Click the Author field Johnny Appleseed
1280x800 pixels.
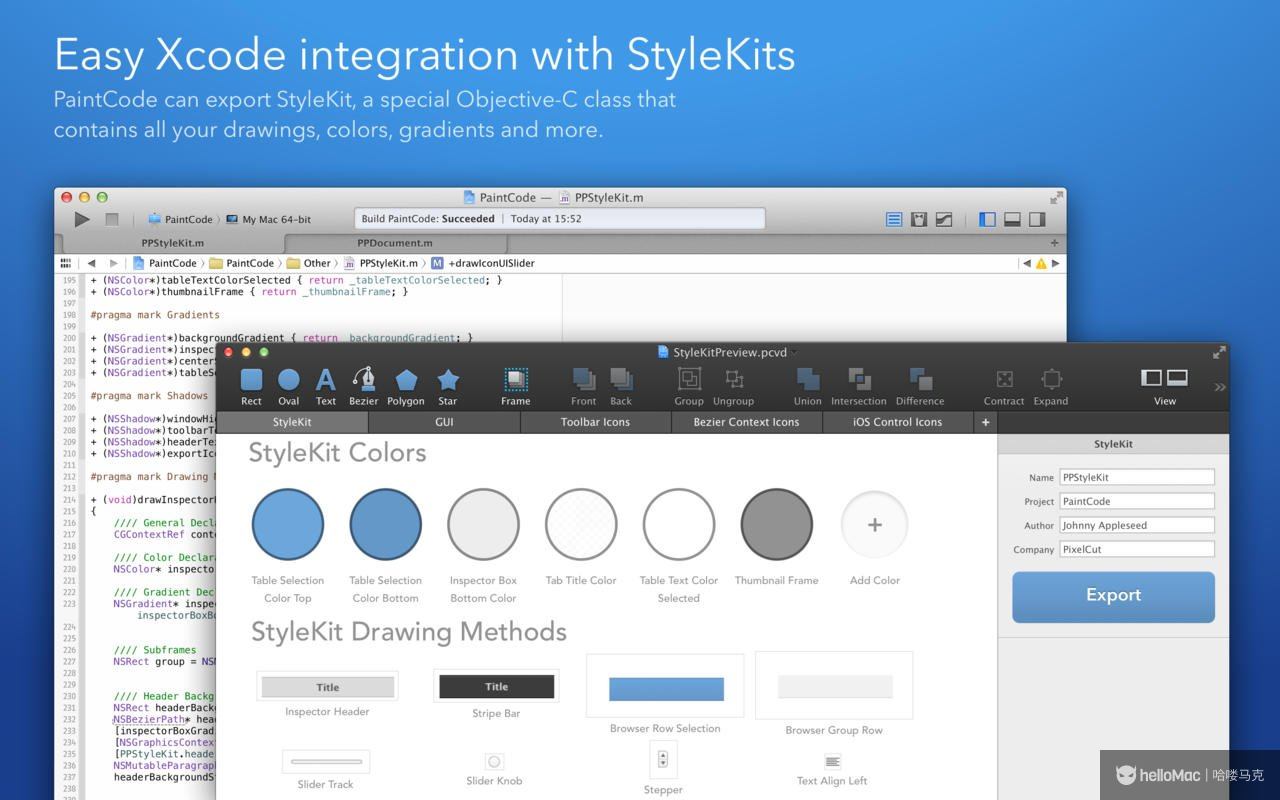pos(1137,525)
